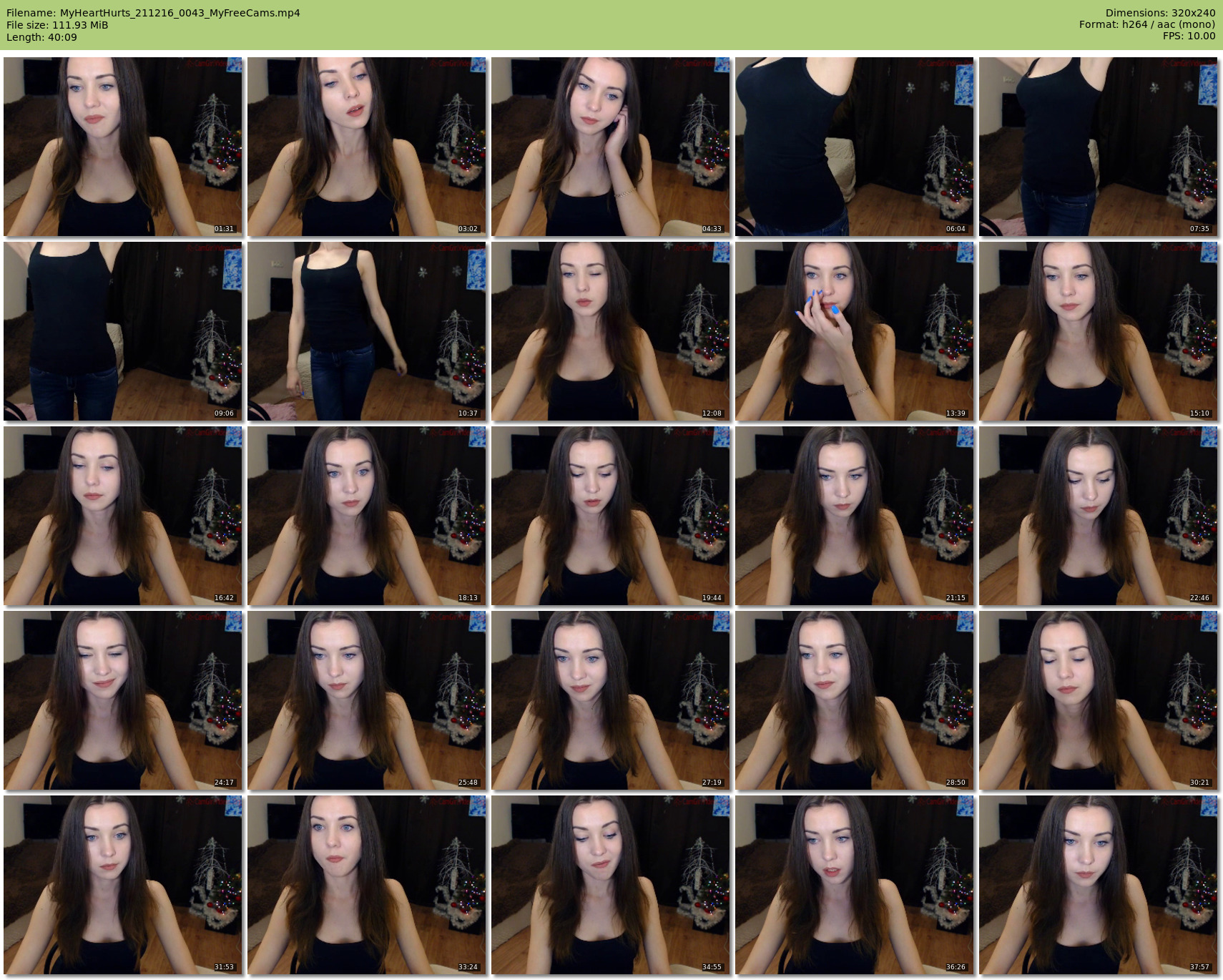This screenshot has width=1223, height=980.
Task: Choose the frame timestamped 09:06
Action: (123, 331)
